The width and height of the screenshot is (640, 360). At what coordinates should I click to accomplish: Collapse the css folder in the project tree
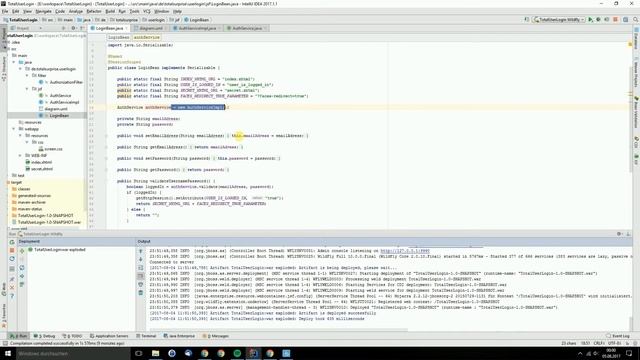[x=27, y=142]
